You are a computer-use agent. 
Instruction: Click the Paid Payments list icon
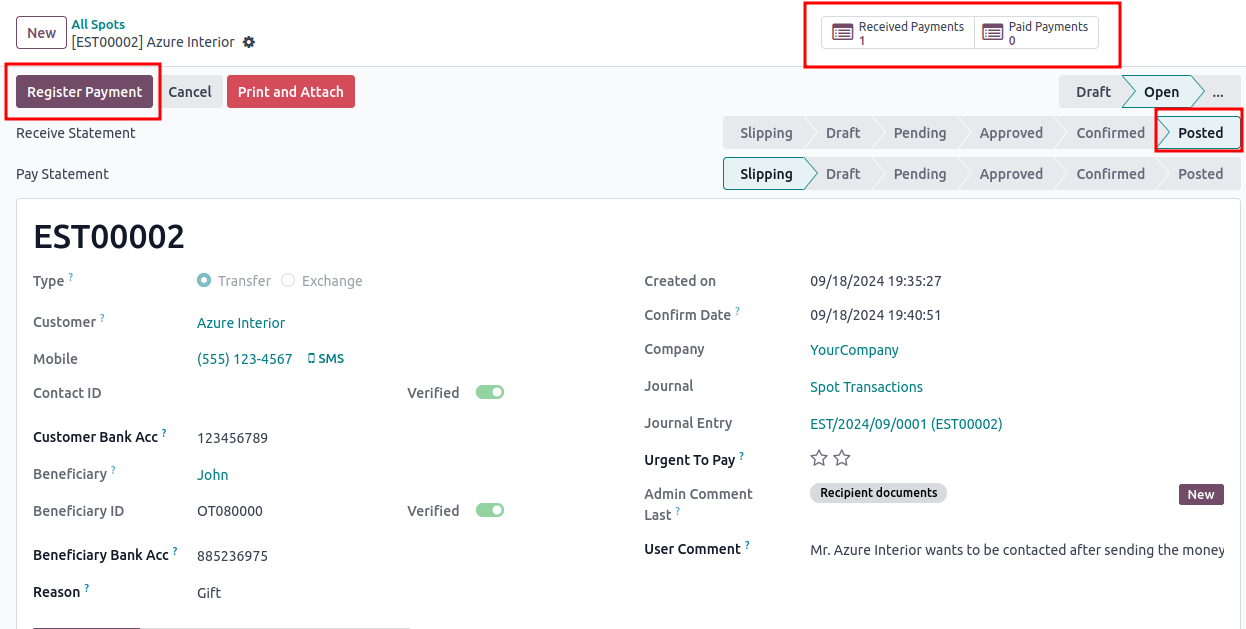(992, 33)
